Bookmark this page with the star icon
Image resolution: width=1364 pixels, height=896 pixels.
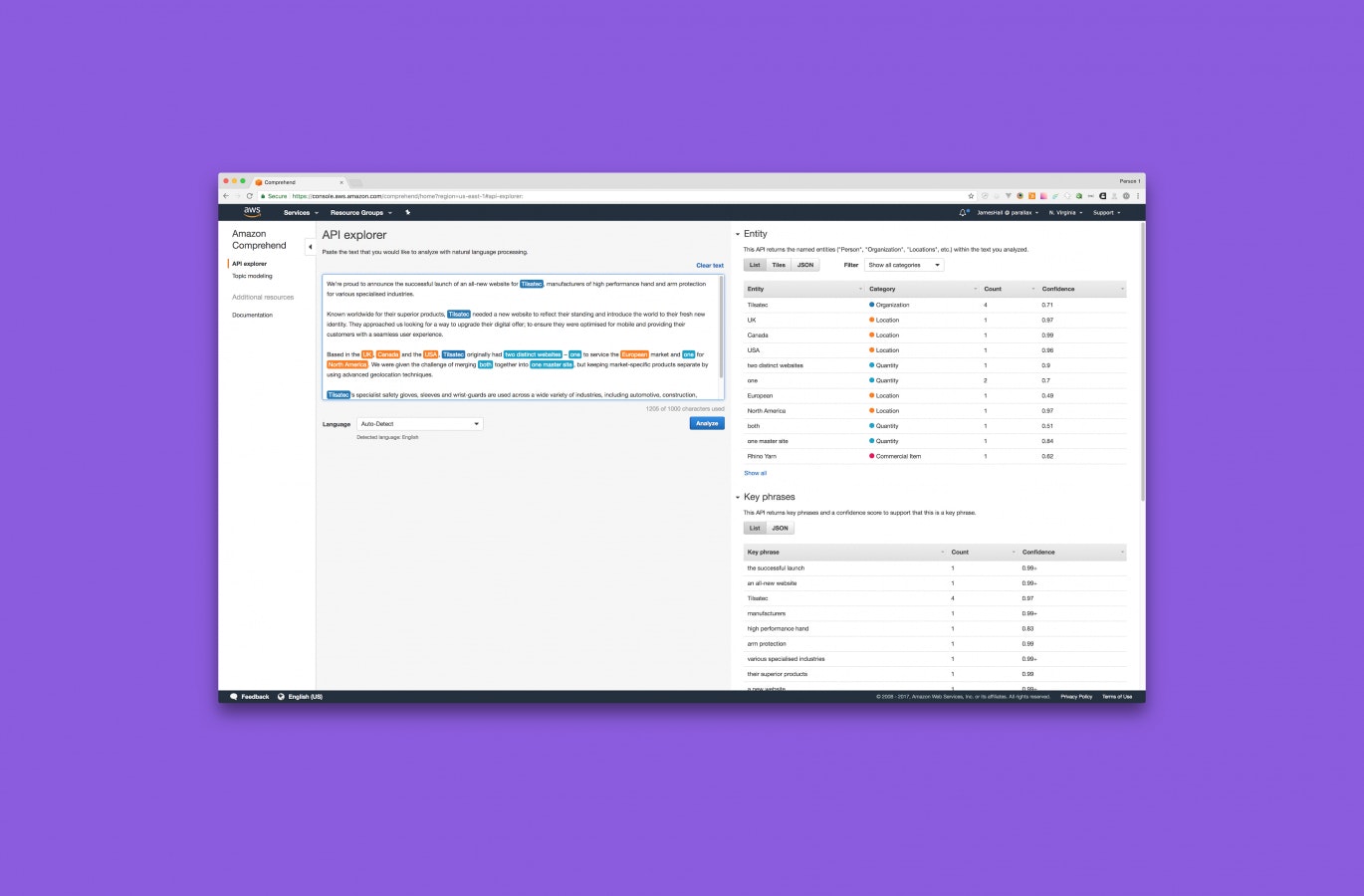(x=971, y=196)
